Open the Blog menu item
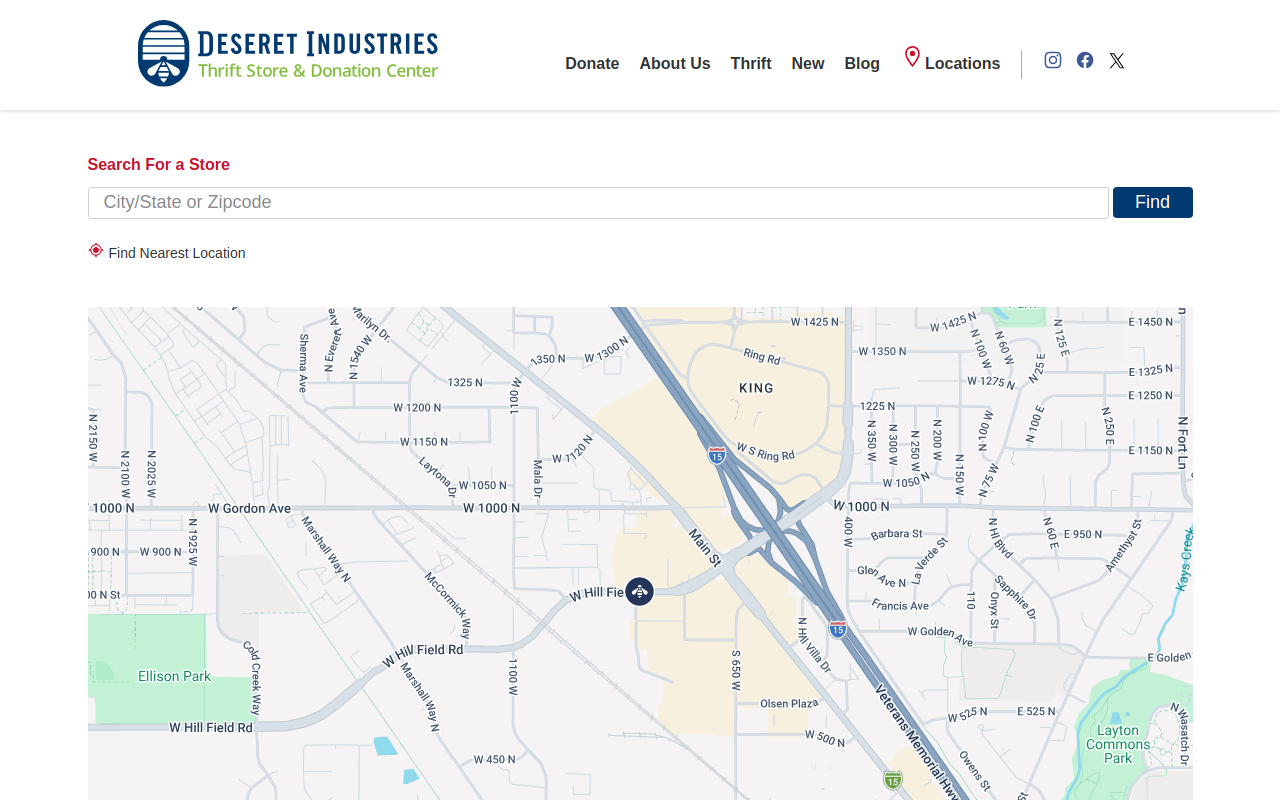 862,64
